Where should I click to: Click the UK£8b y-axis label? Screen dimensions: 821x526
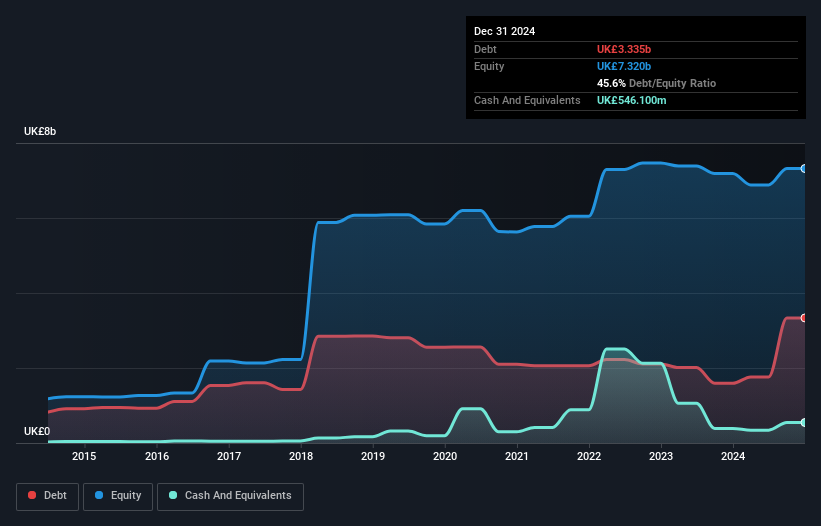click(40, 131)
